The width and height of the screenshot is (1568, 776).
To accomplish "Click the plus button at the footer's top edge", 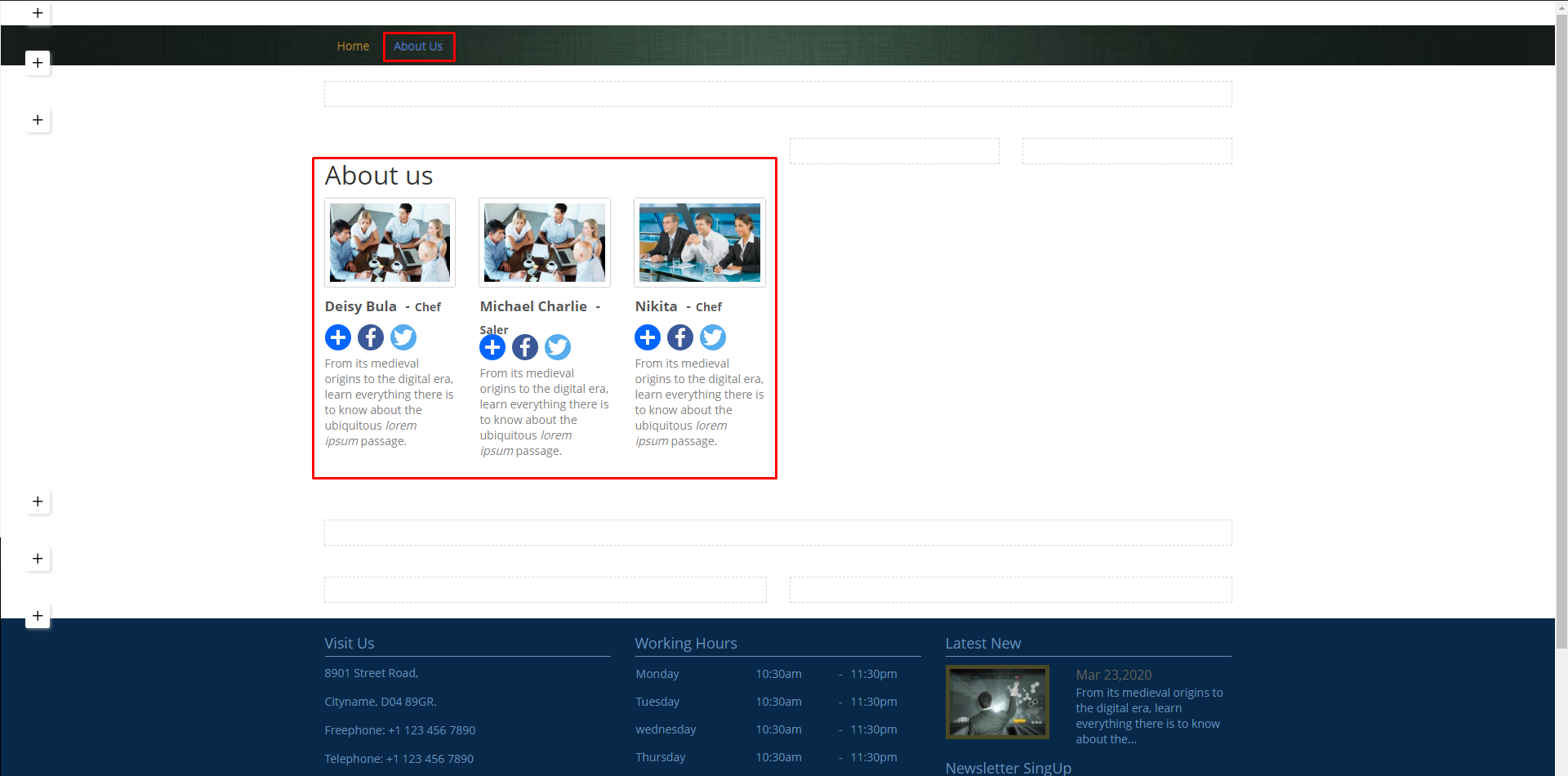I will [x=38, y=616].
